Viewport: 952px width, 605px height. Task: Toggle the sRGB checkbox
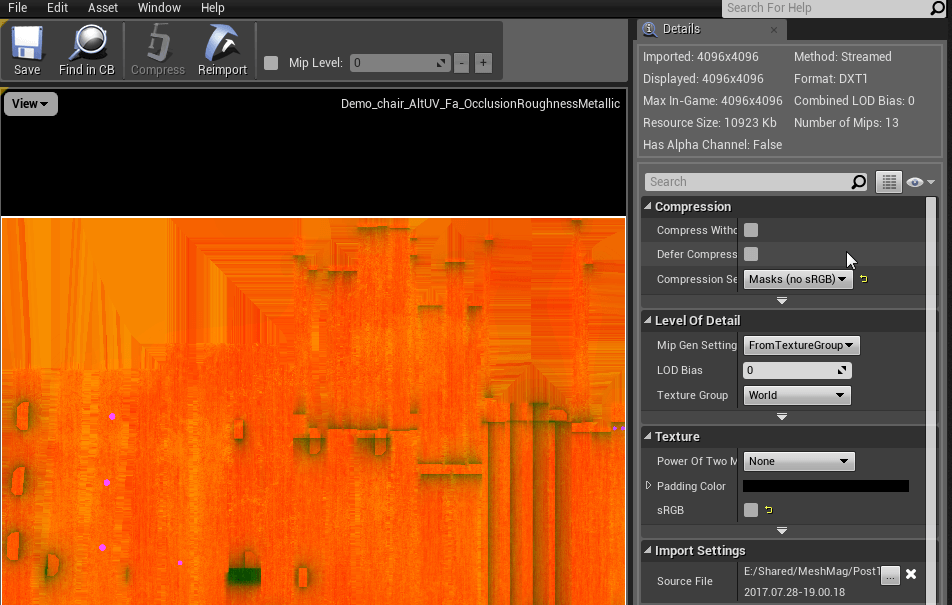751,510
